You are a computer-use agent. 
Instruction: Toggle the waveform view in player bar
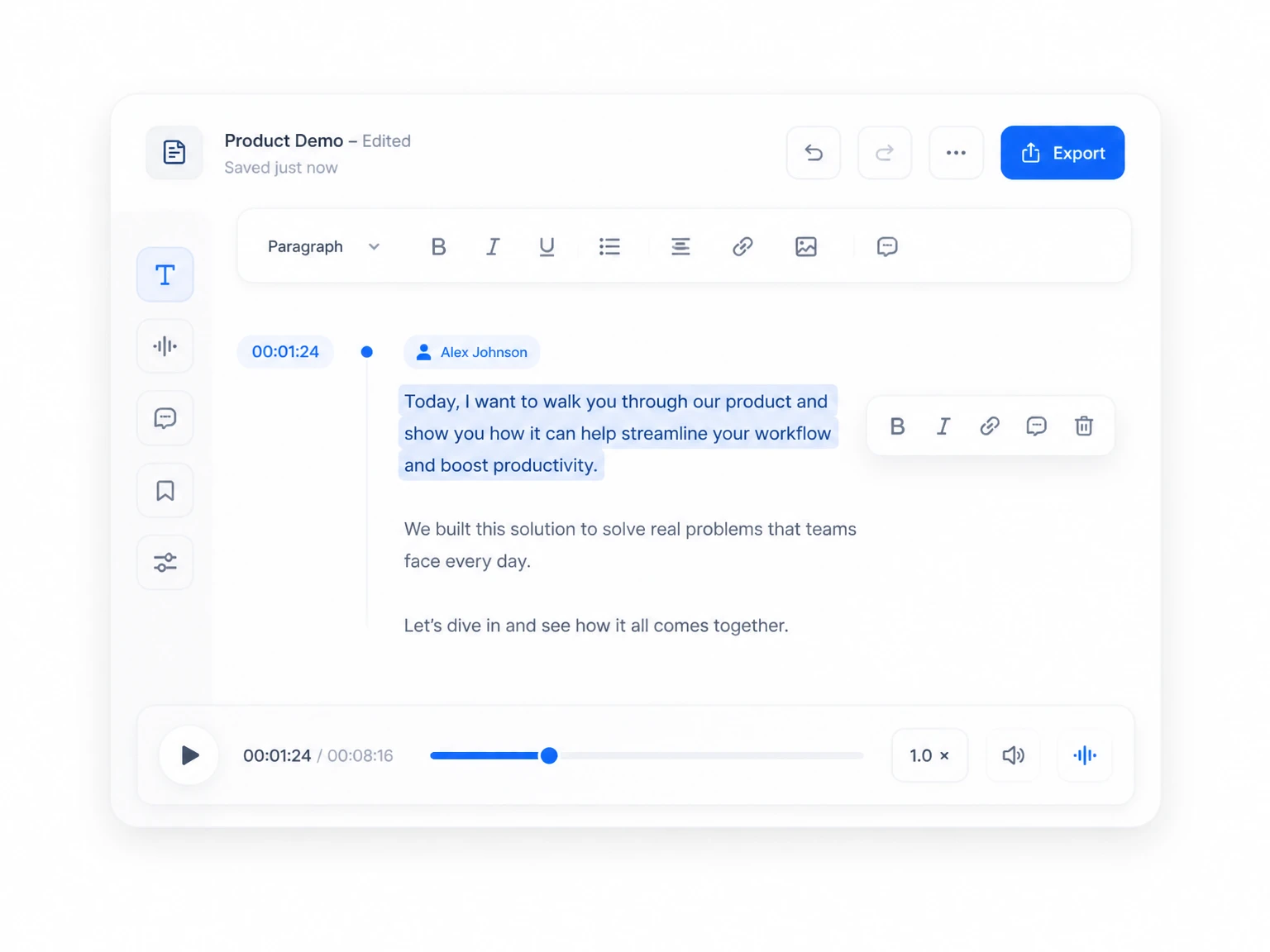point(1085,755)
